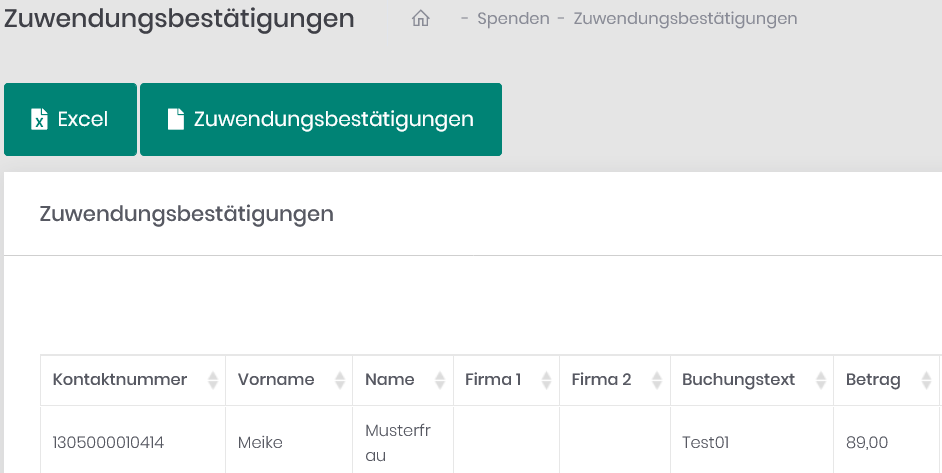
Task: Click sort arrows next to Betrag
Action: (x=925, y=380)
